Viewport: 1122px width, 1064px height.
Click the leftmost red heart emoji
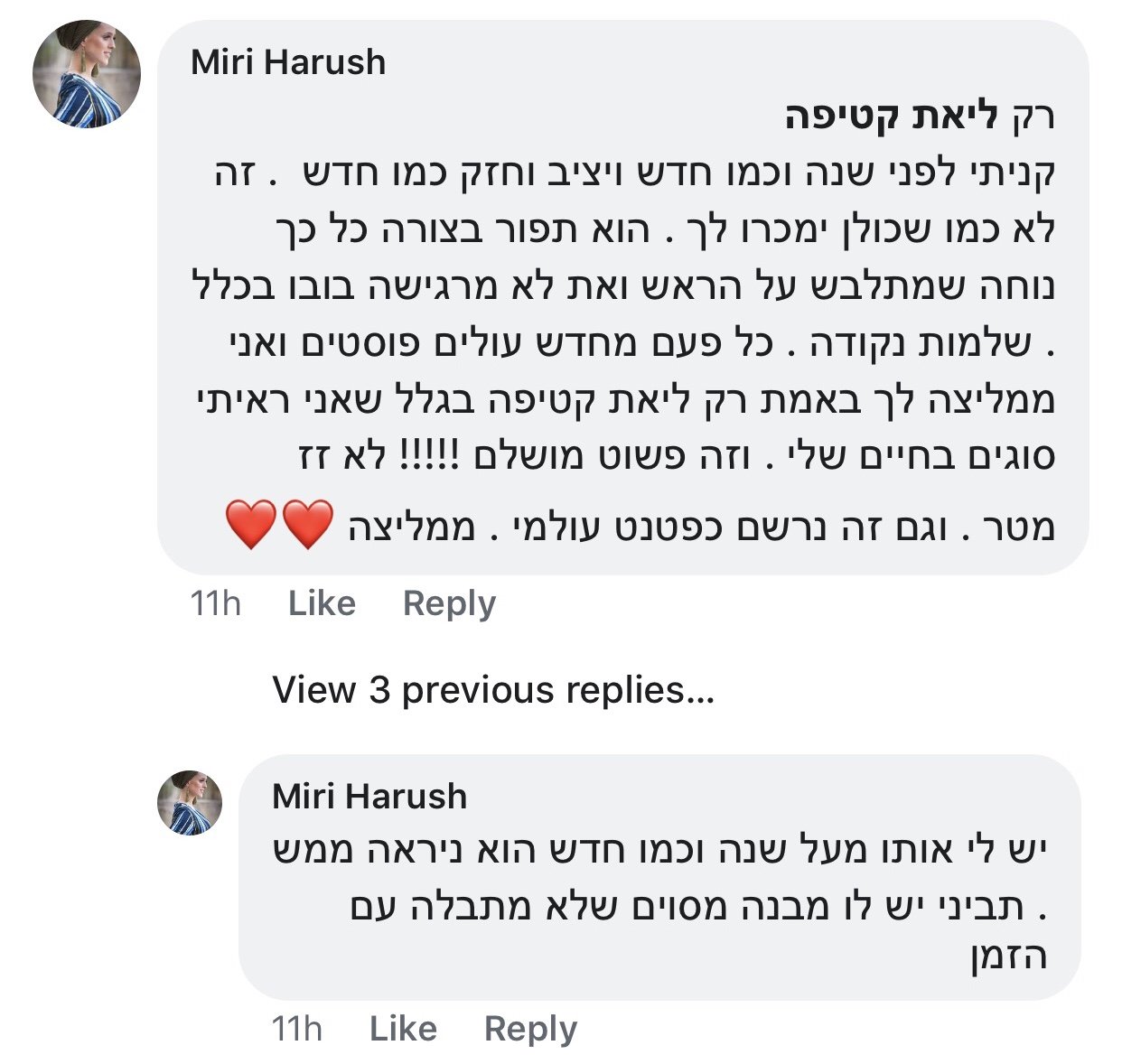(x=251, y=526)
